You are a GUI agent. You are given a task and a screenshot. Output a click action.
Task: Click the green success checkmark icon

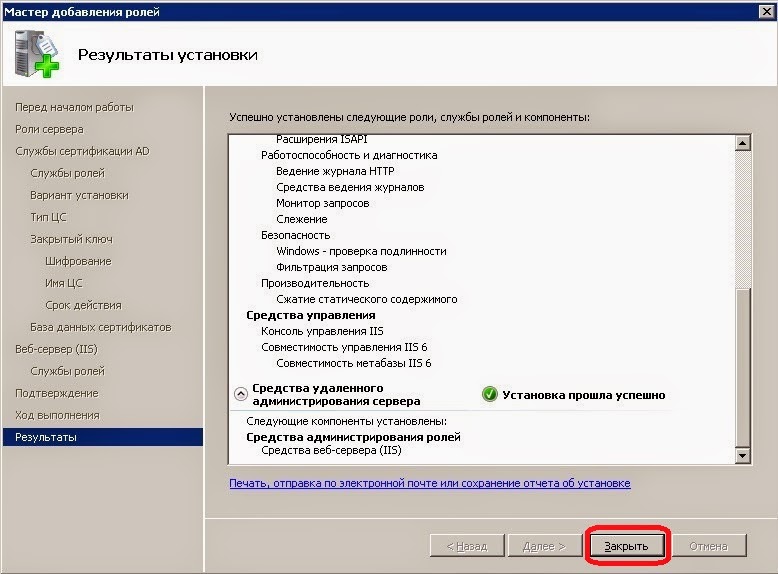tap(489, 394)
